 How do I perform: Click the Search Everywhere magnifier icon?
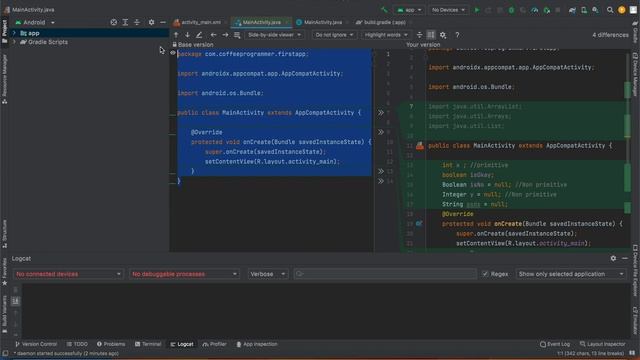[610, 10]
